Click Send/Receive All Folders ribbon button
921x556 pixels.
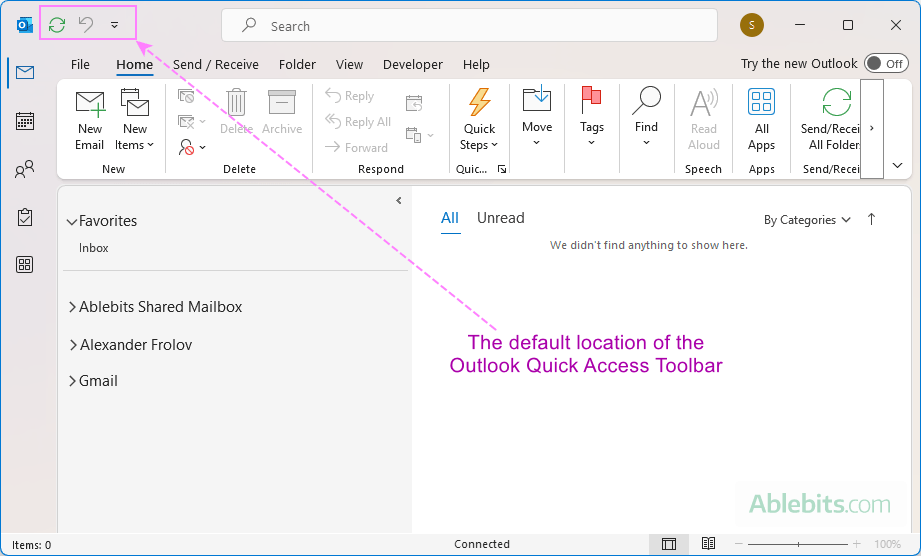point(829,120)
